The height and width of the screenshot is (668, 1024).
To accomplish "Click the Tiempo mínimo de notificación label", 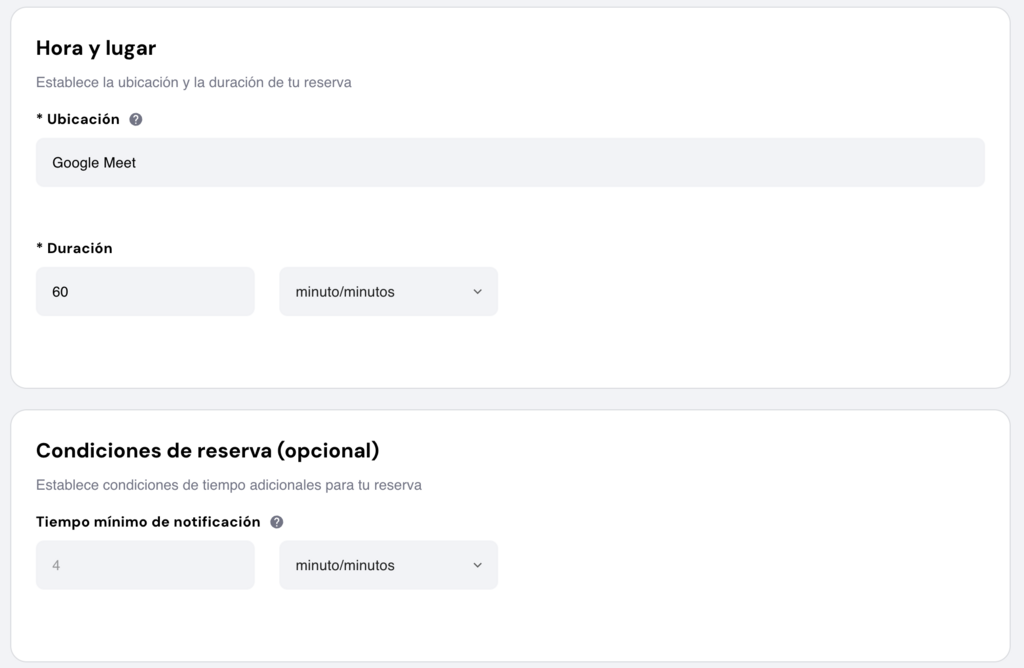I will point(146,521).
